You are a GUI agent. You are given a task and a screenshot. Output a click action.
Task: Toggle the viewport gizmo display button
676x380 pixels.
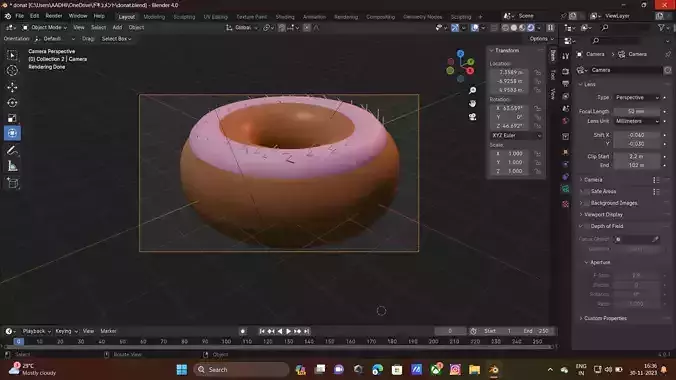tap(455, 28)
